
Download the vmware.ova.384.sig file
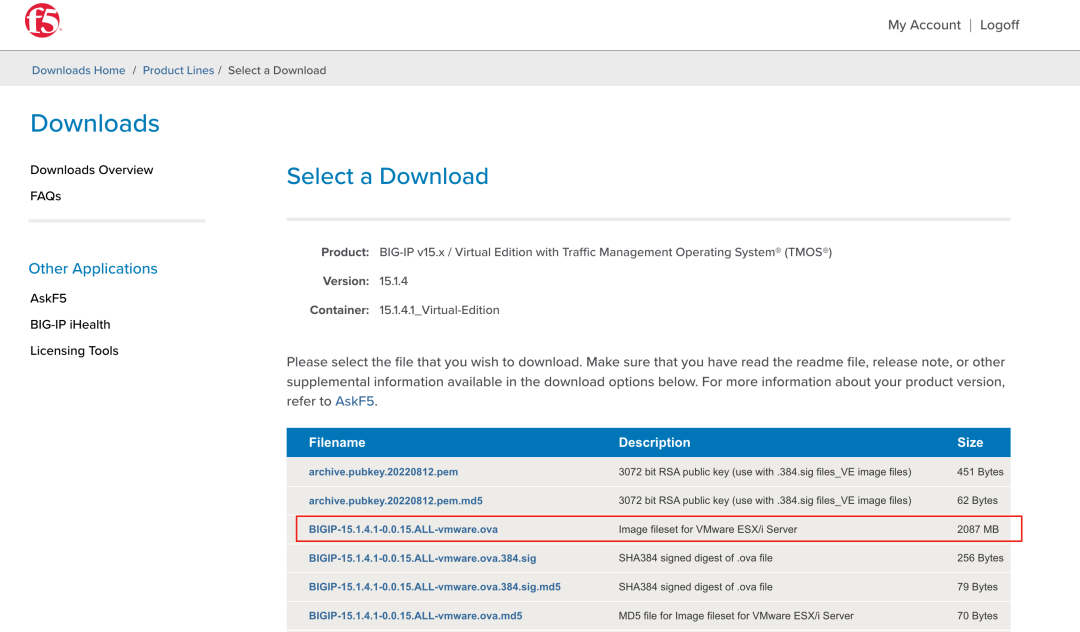pyautogui.click(x=422, y=558)
